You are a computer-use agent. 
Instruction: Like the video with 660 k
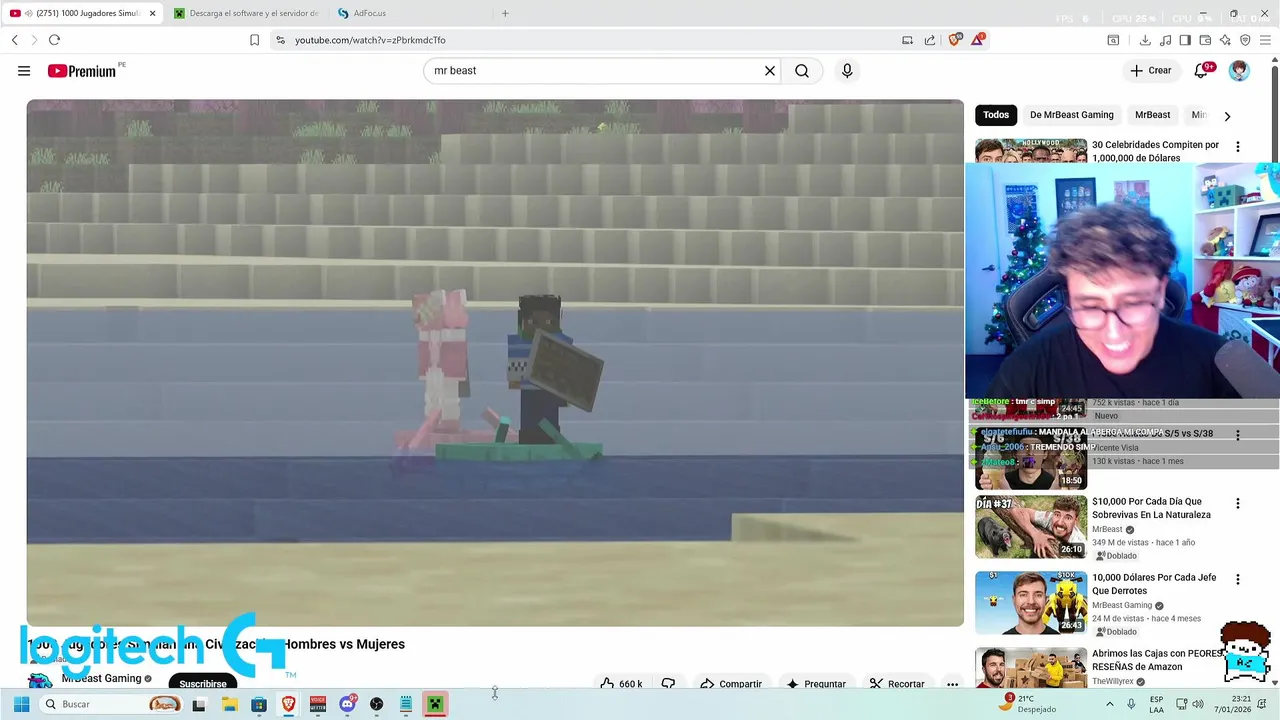621,684
